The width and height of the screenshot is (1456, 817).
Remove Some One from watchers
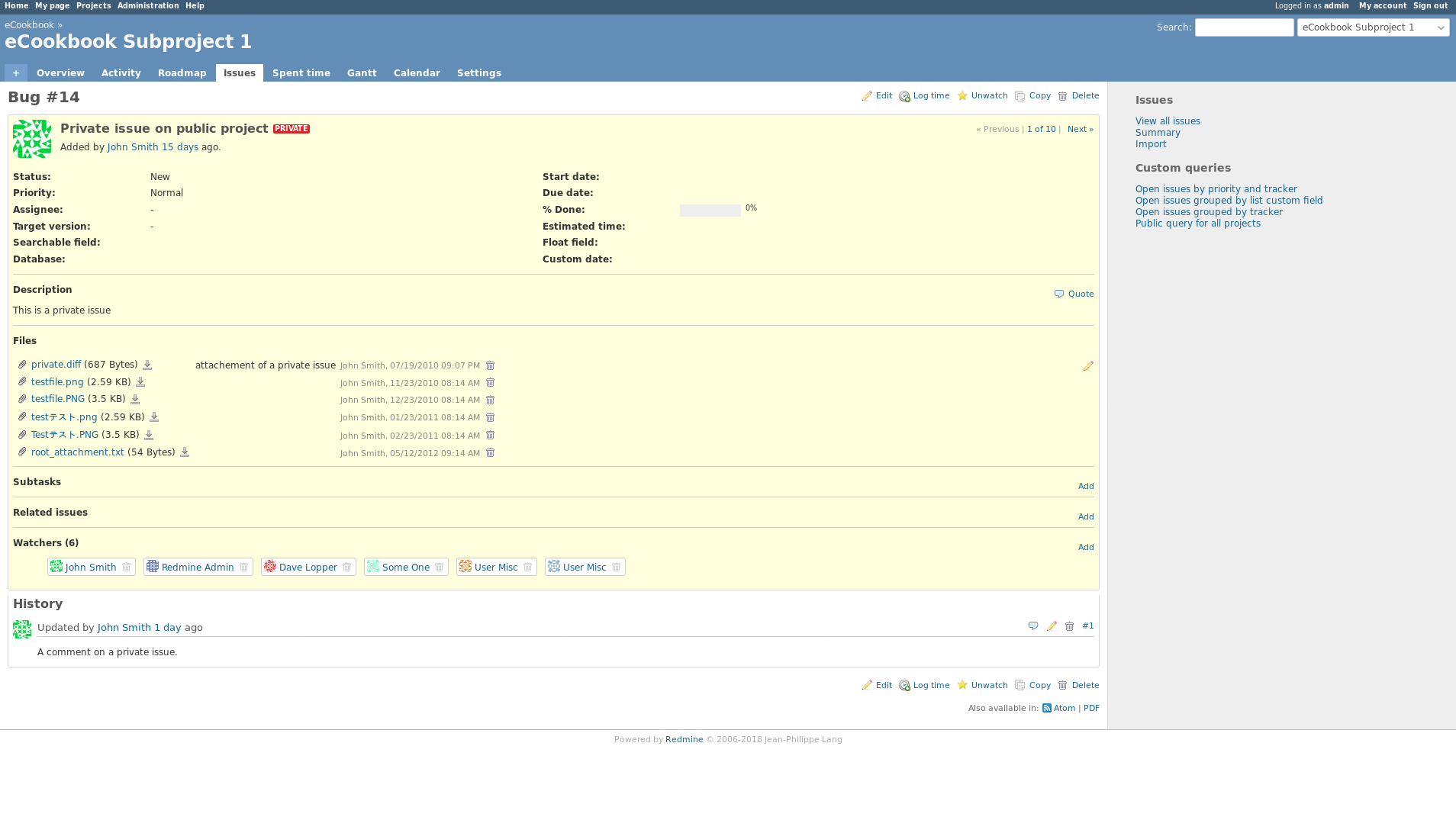pos(440,567)
